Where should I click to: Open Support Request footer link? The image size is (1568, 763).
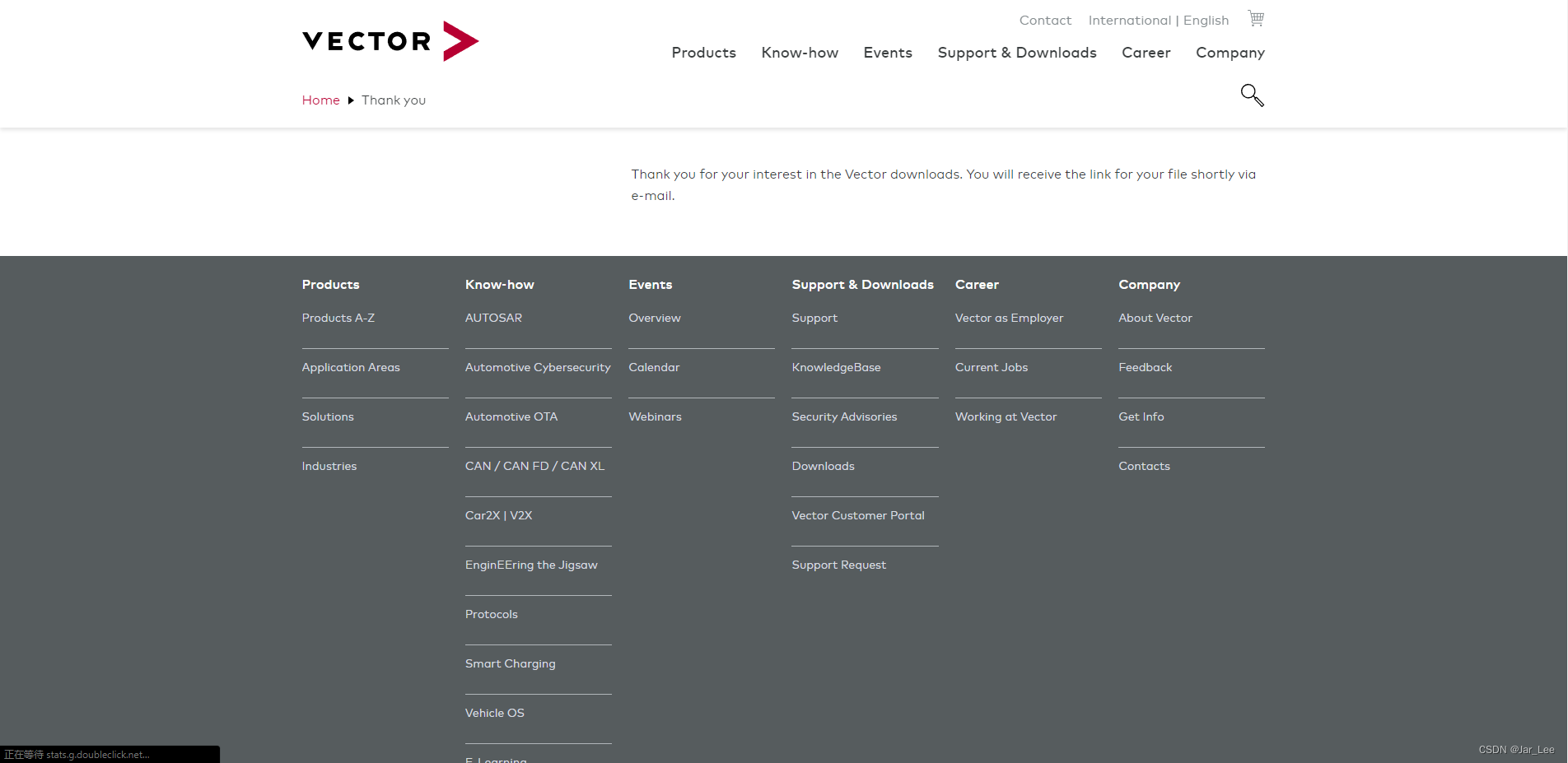(838, 565)
